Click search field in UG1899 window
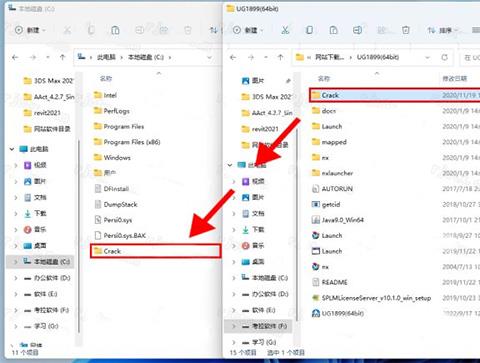 [x=470, y=57]
